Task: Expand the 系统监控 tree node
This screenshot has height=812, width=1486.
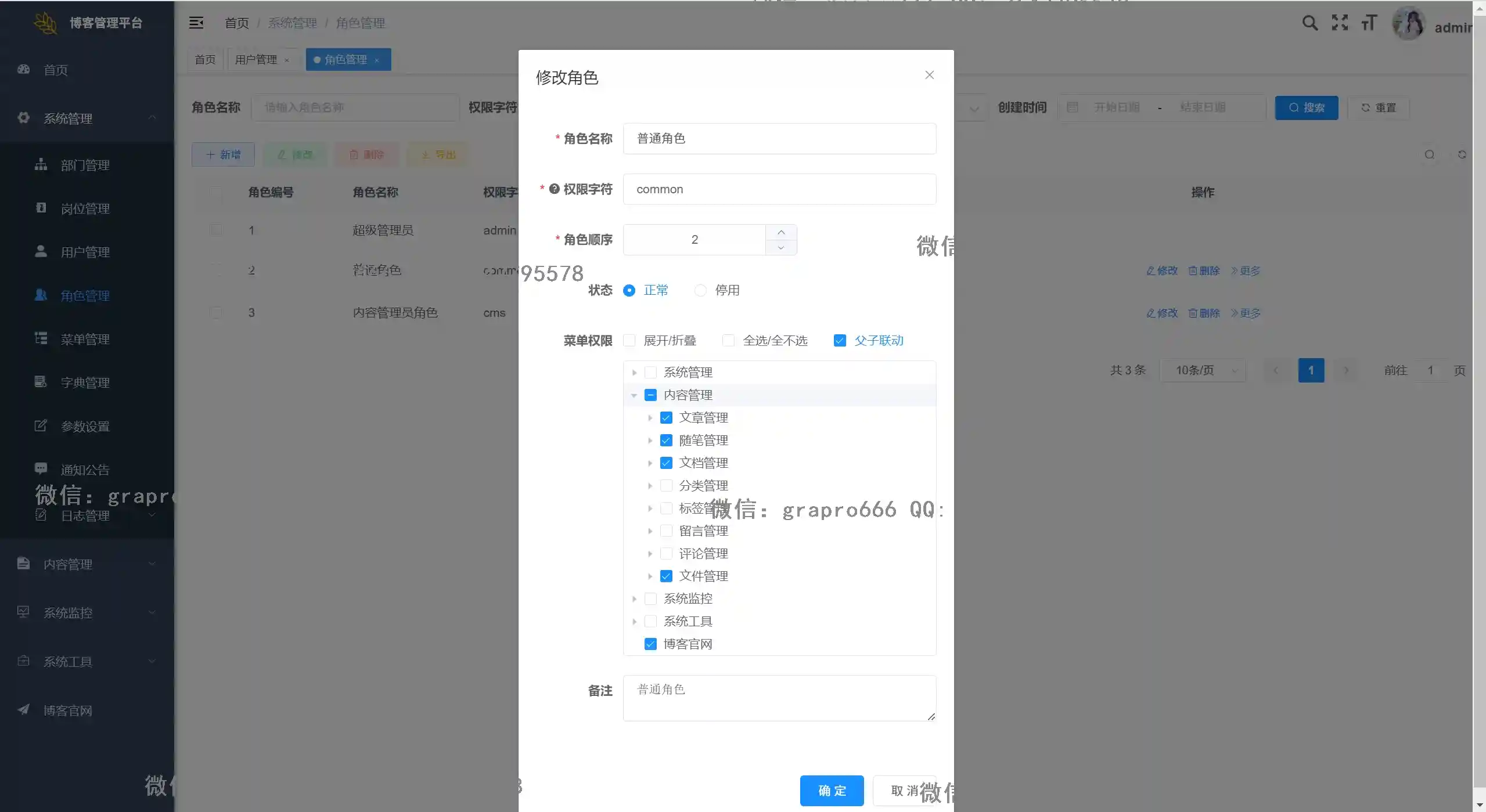Action: coord(634,599)
